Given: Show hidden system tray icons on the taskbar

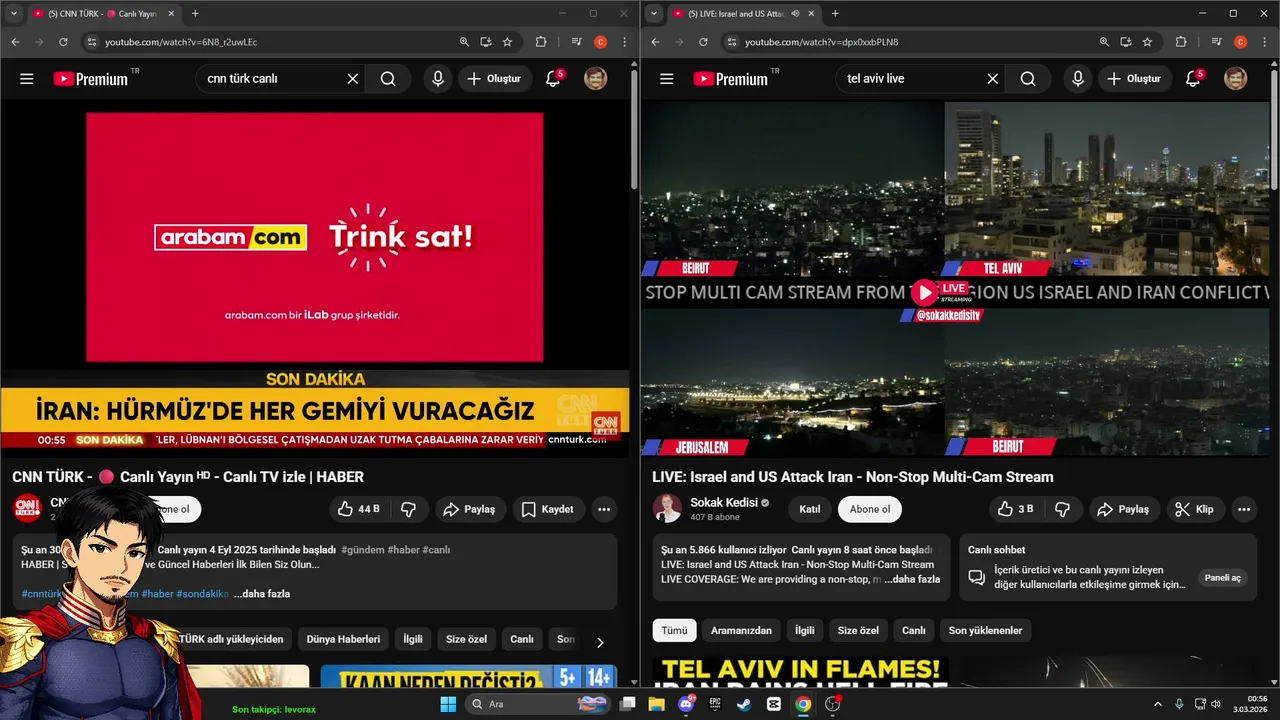Looking at the screenshot, I should 1158,704.
